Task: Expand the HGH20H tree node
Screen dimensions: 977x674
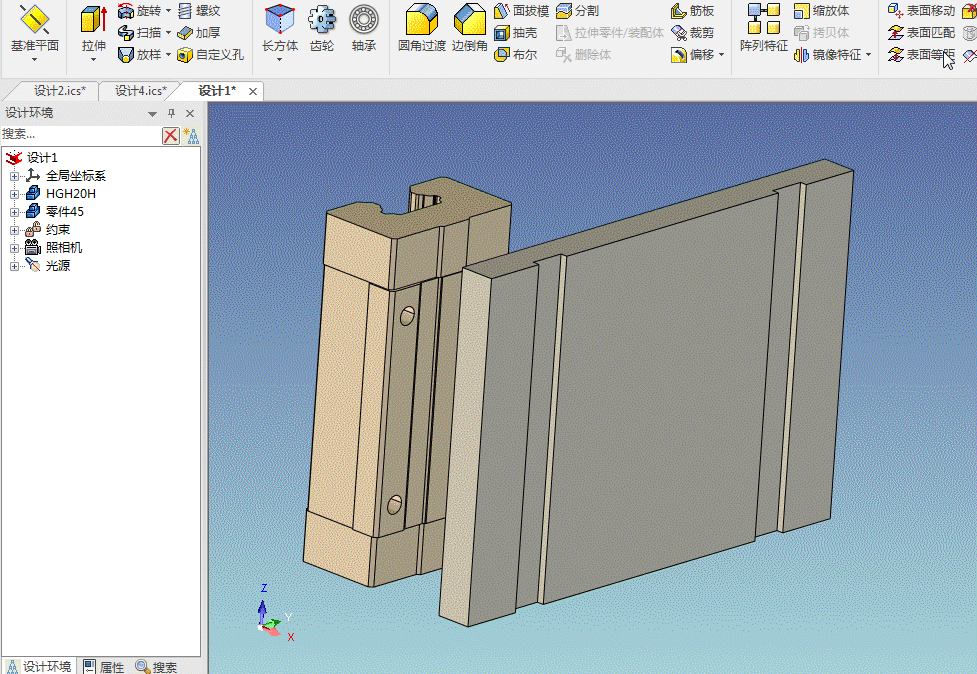Action: [x=14, y=194]
